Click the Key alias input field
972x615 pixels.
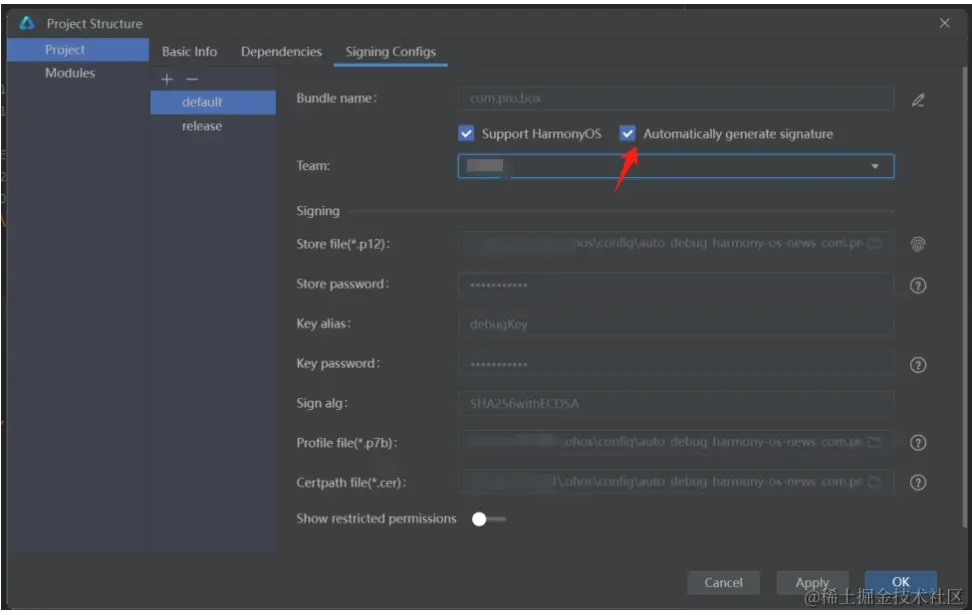click(x=675, y=324)
